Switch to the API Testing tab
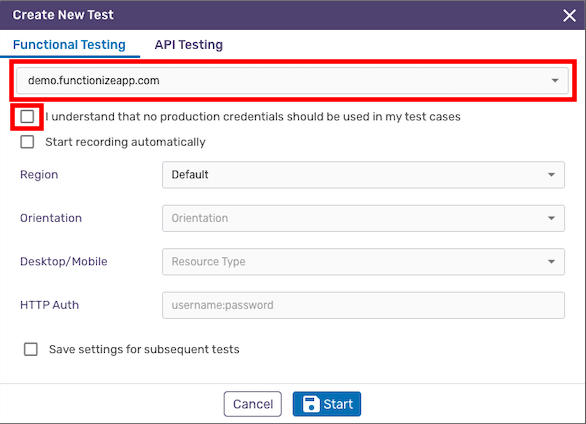 pos(189,44)
